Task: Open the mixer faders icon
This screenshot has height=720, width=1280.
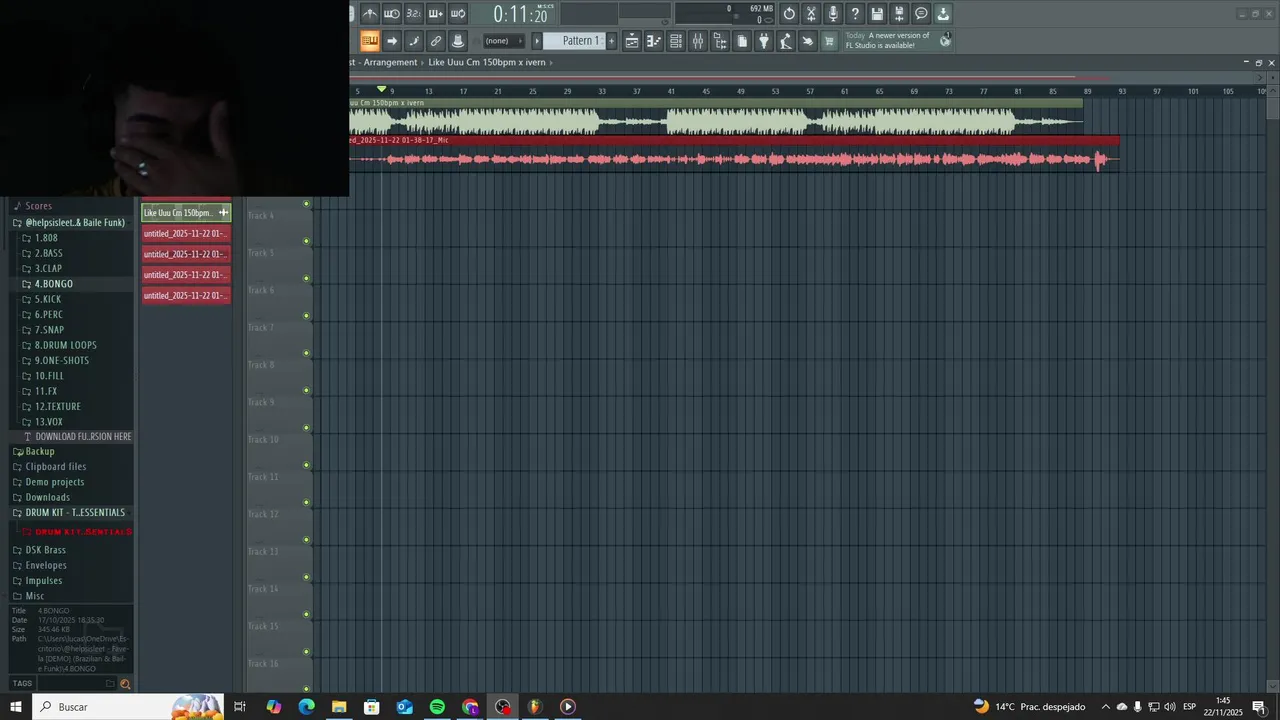Action: pos(698,41)
